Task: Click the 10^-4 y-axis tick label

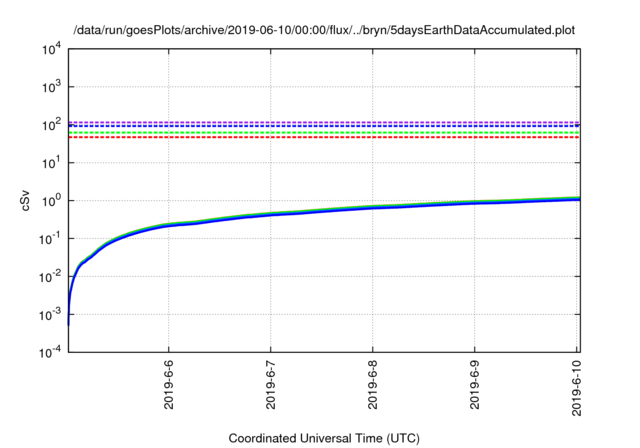Action: [x=50, y=352]
